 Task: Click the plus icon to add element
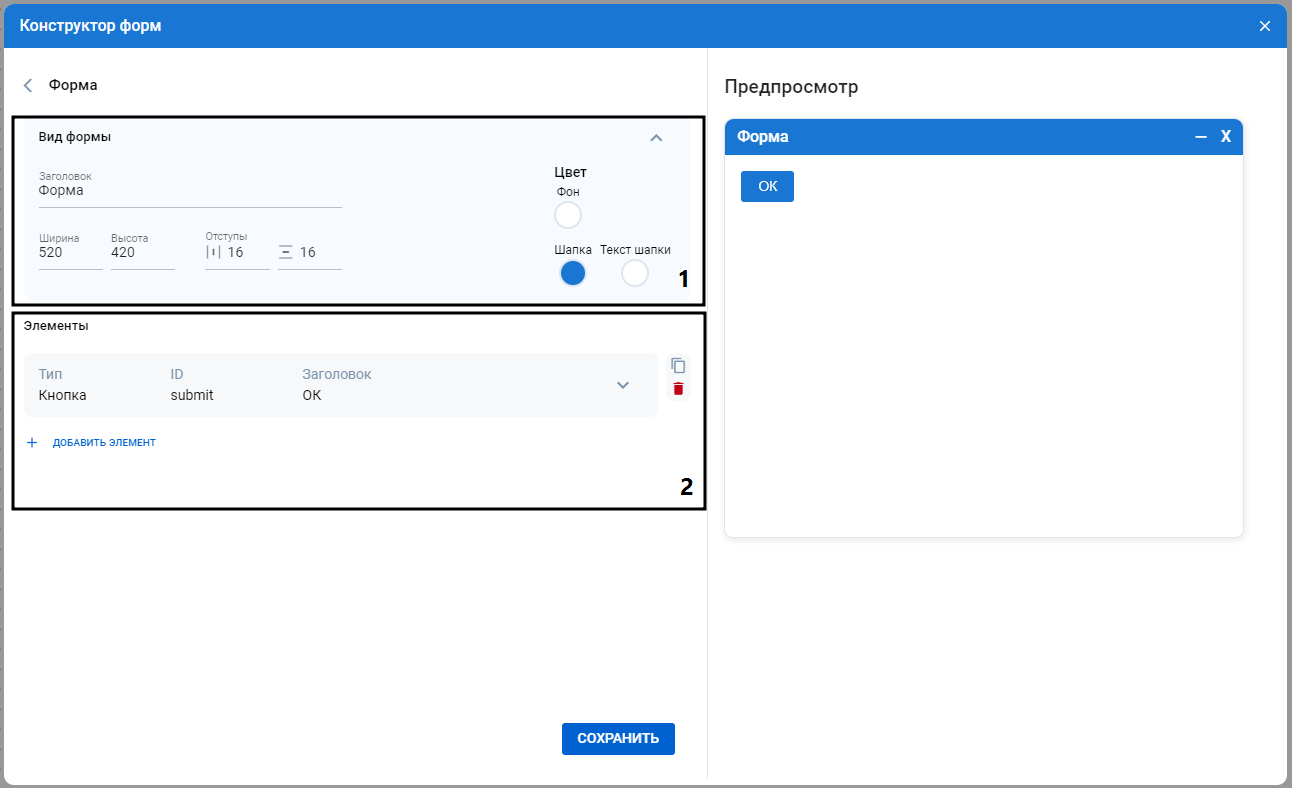[x=32, y=442]
